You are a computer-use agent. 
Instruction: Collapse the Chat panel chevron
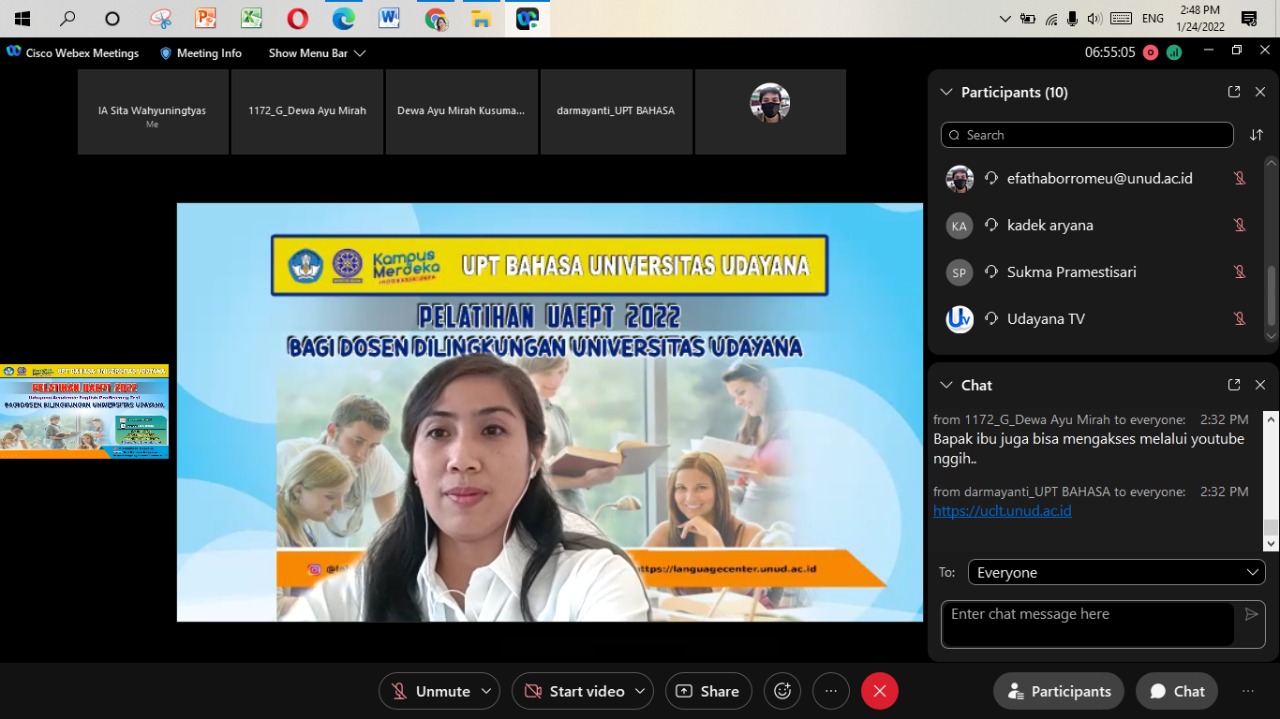point(946,385)
